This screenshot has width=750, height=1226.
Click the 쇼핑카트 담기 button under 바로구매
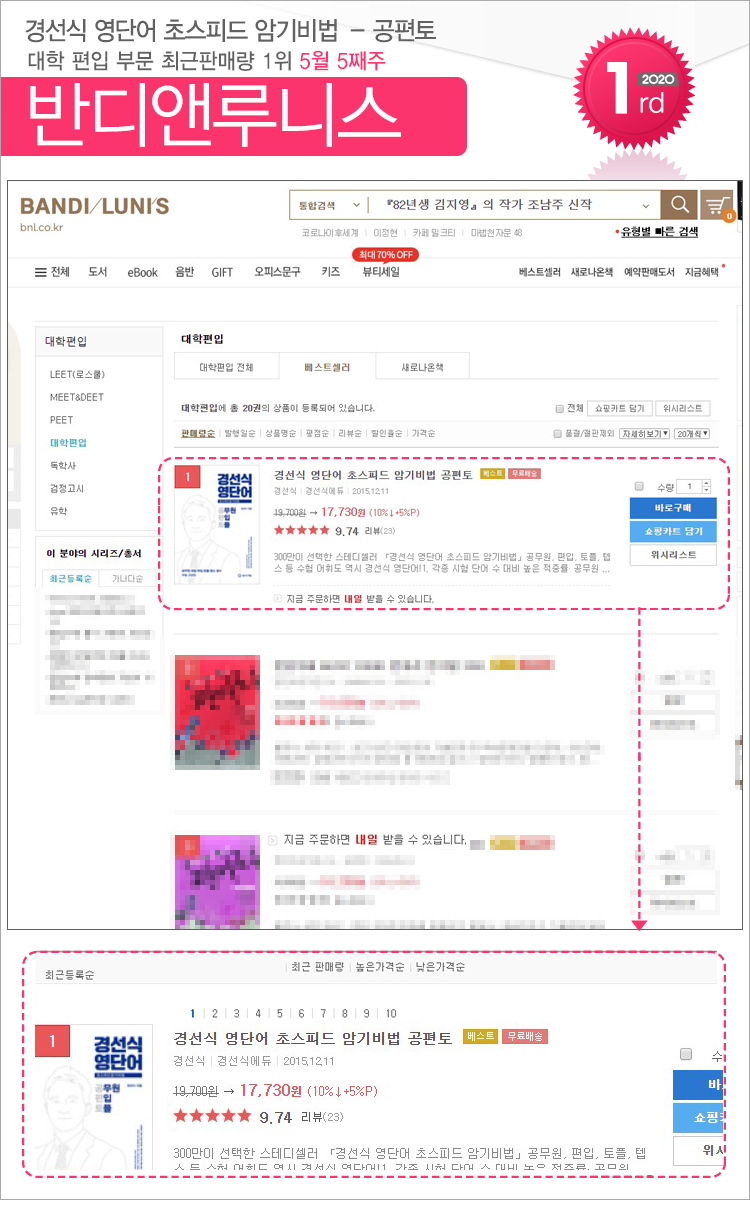point(673,532)
